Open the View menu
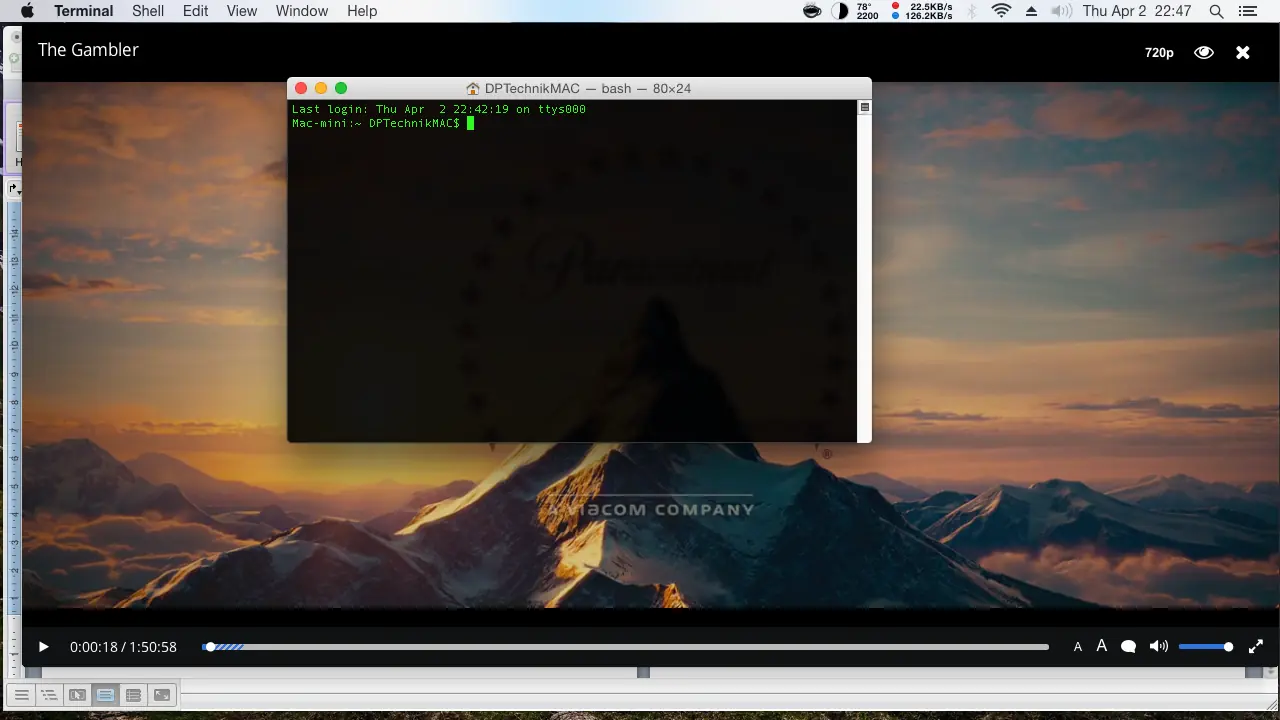 click(242, 11)
